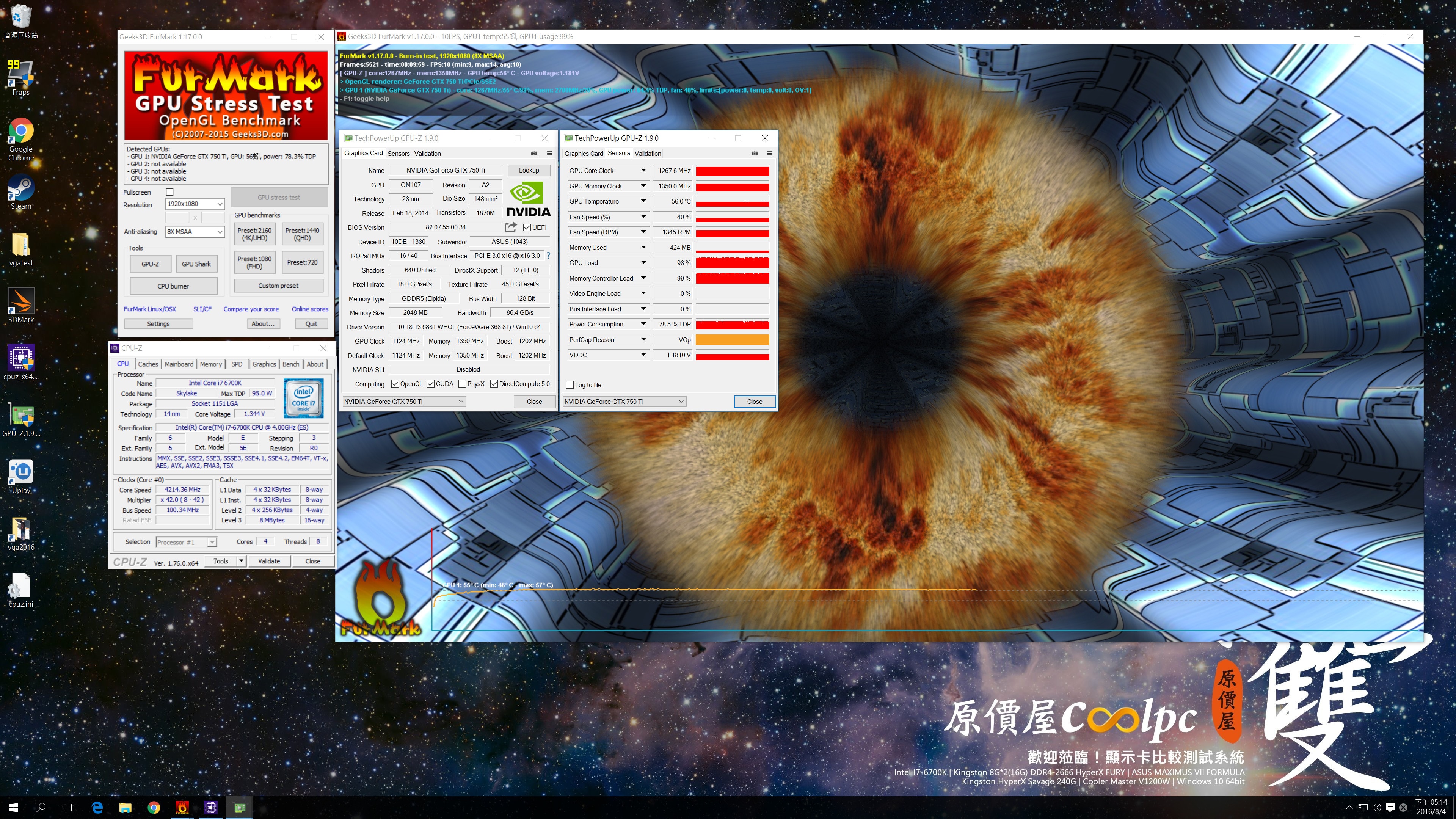Click the taskbar clock showing 05:14

pos(1431,806)
